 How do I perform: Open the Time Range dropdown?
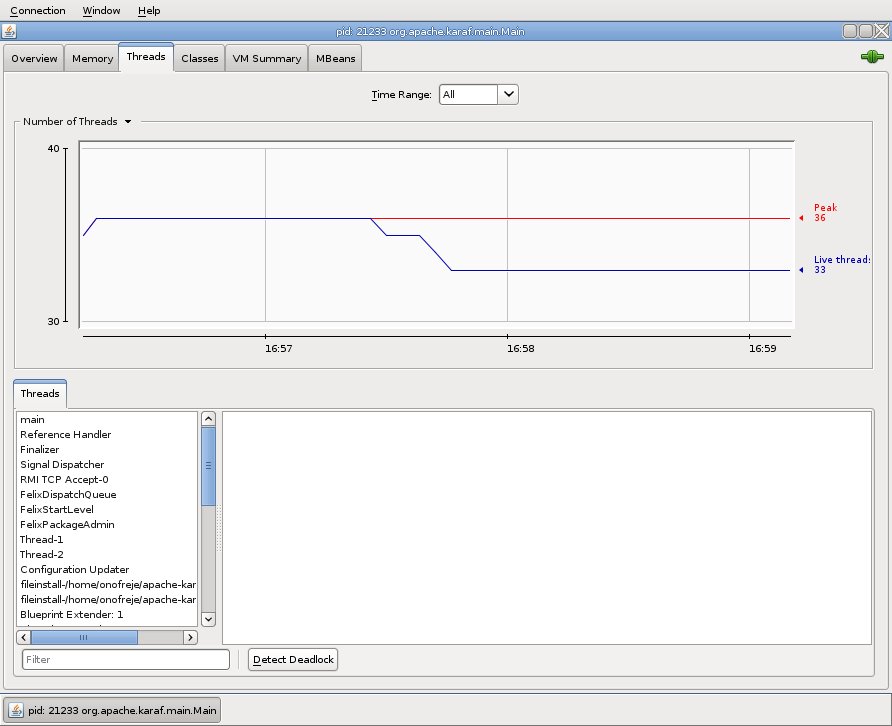click(x=508, y=94)
